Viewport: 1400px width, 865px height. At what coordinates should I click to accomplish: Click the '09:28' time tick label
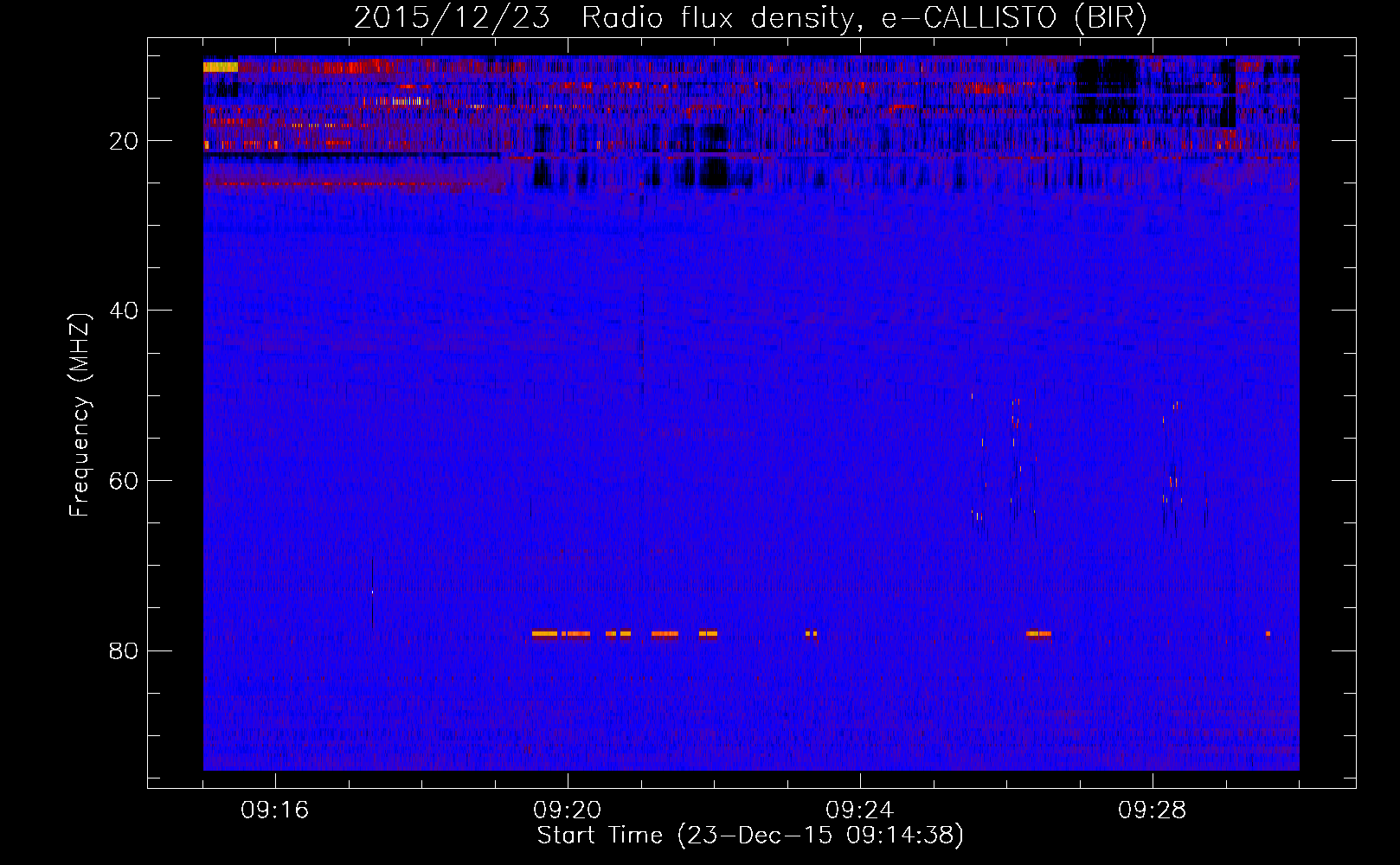click(1153, 811)
